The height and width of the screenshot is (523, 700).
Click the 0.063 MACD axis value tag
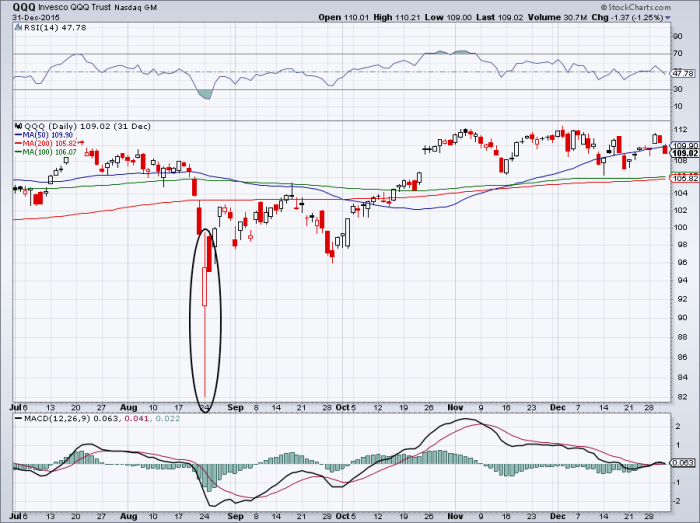pos(683,463)
